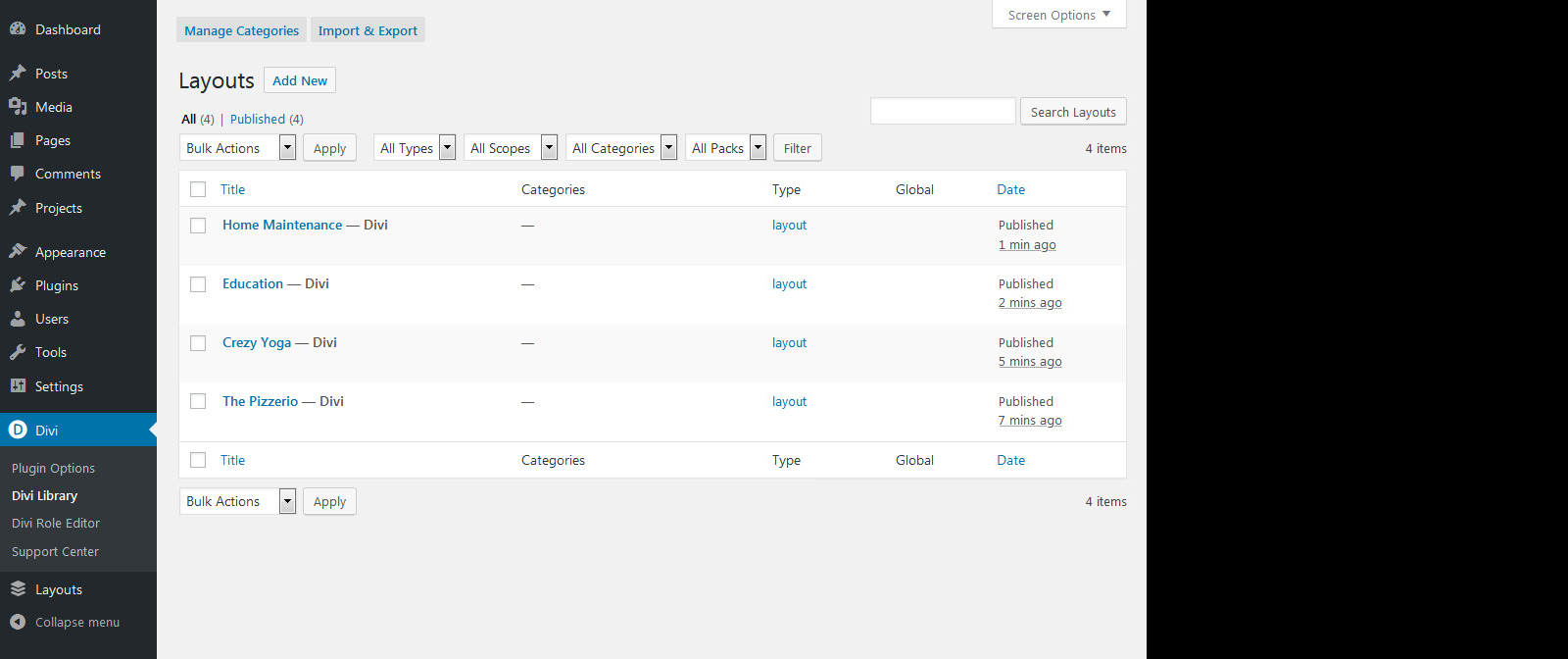The width and height of the screenshot is (1568, 659).
Task: Open Support Center submenu item
Action: (55, 551)
